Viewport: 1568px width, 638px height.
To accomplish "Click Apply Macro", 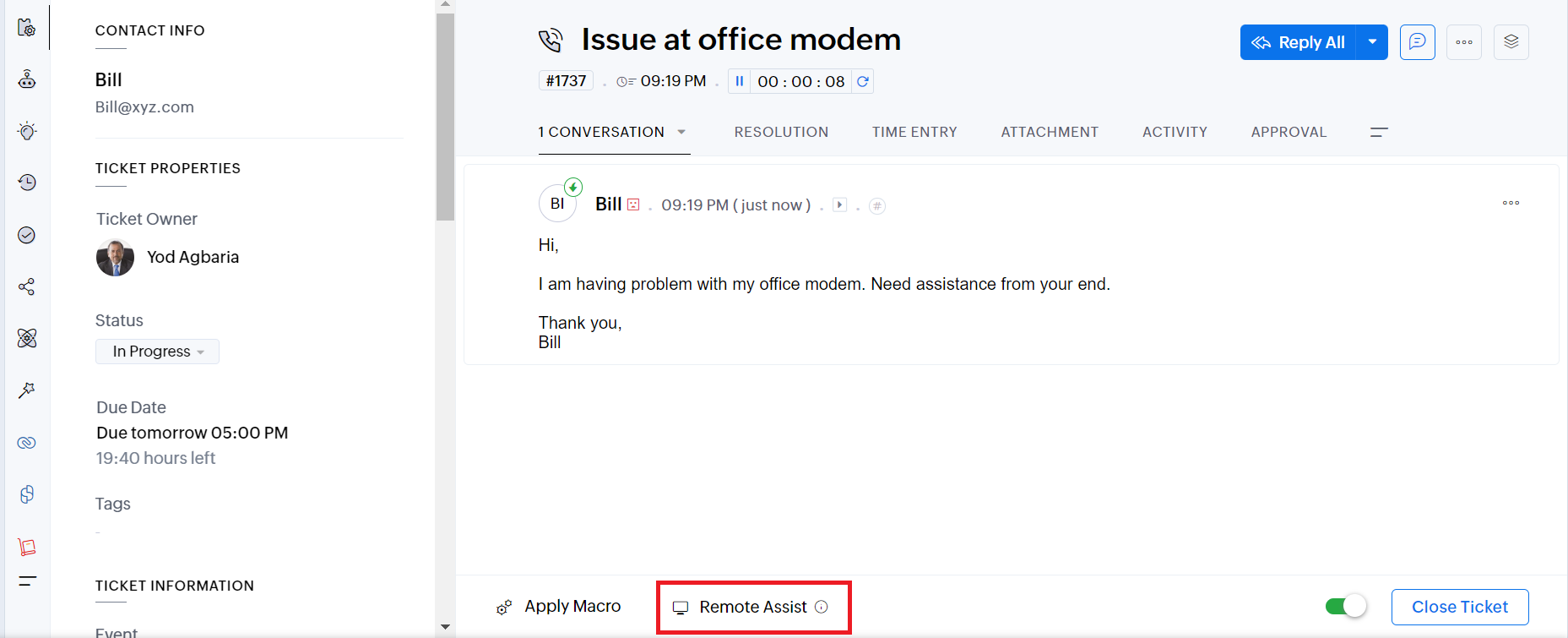I will [x=558, y=607].
